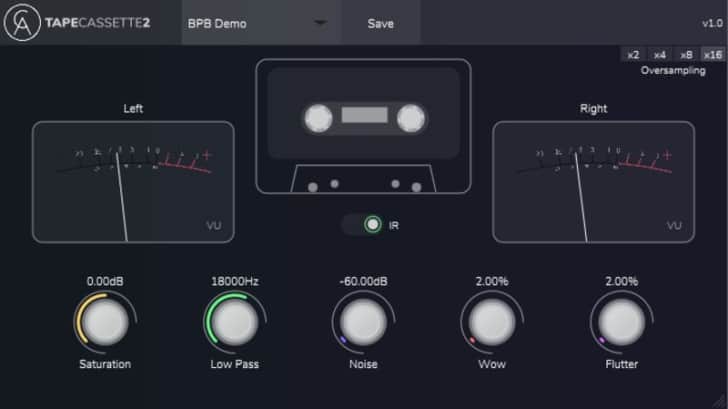Click the Oversampling label
The height and width of the screenshot is (409, 728).
pos(673,71)
